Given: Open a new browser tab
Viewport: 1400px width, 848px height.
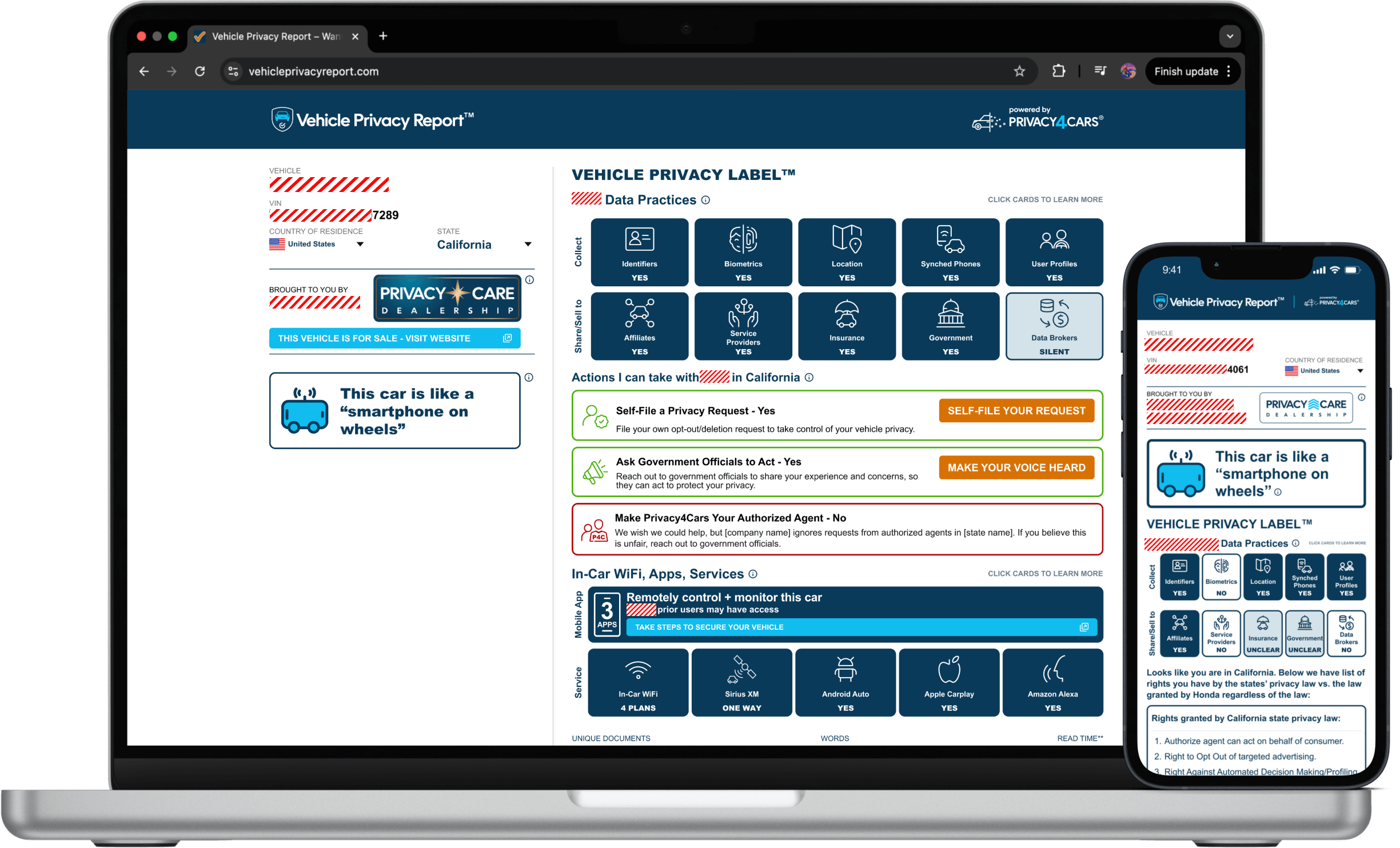Looking at the screenshot, I should (383, 37).
